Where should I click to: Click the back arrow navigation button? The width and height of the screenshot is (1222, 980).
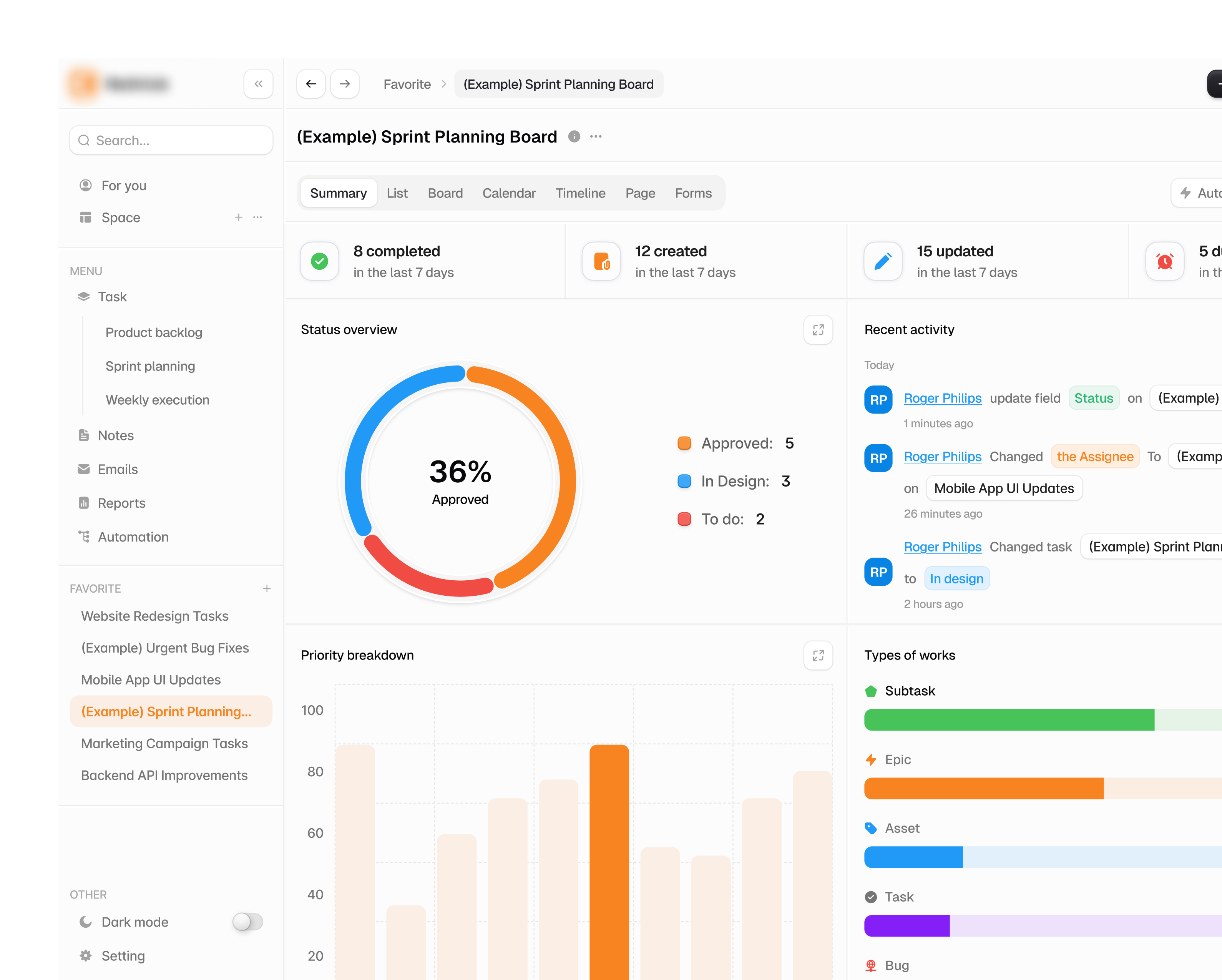310,84
